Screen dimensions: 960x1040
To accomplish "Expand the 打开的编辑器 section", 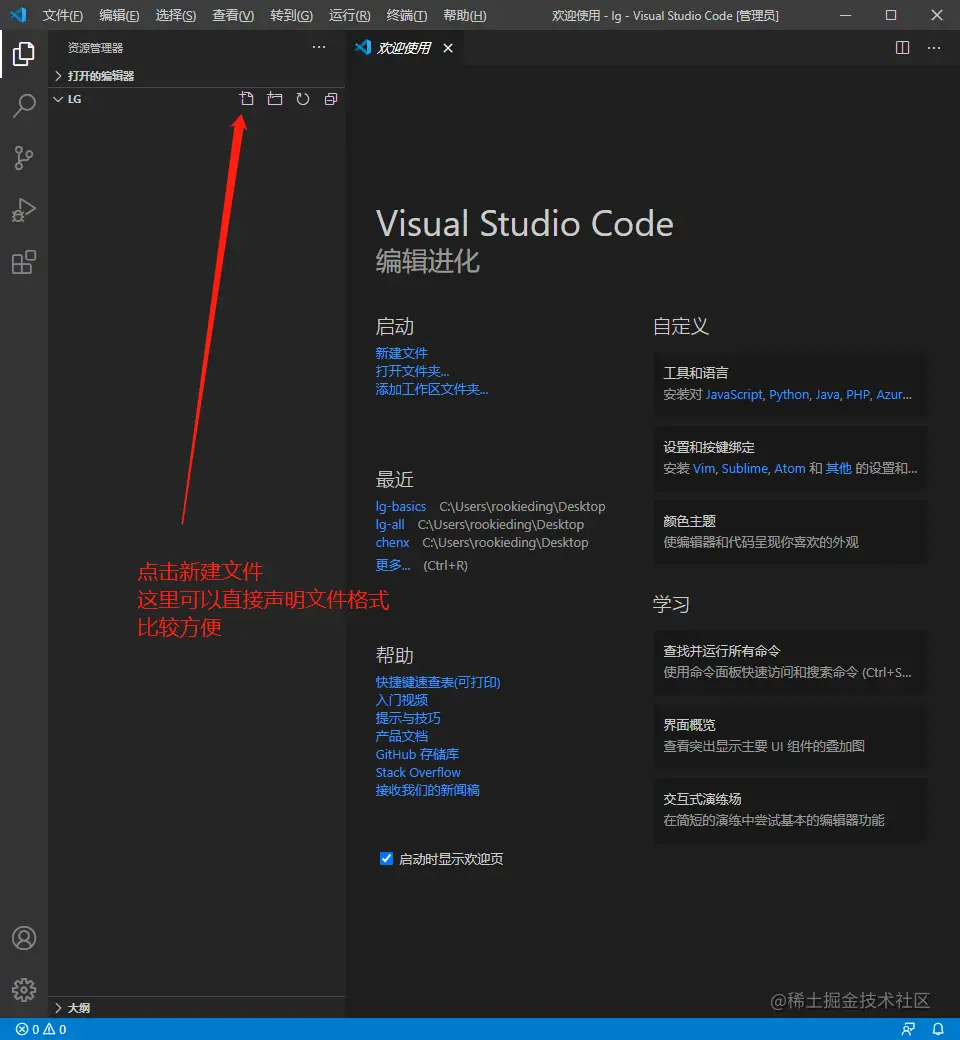I will coord(196,76).
